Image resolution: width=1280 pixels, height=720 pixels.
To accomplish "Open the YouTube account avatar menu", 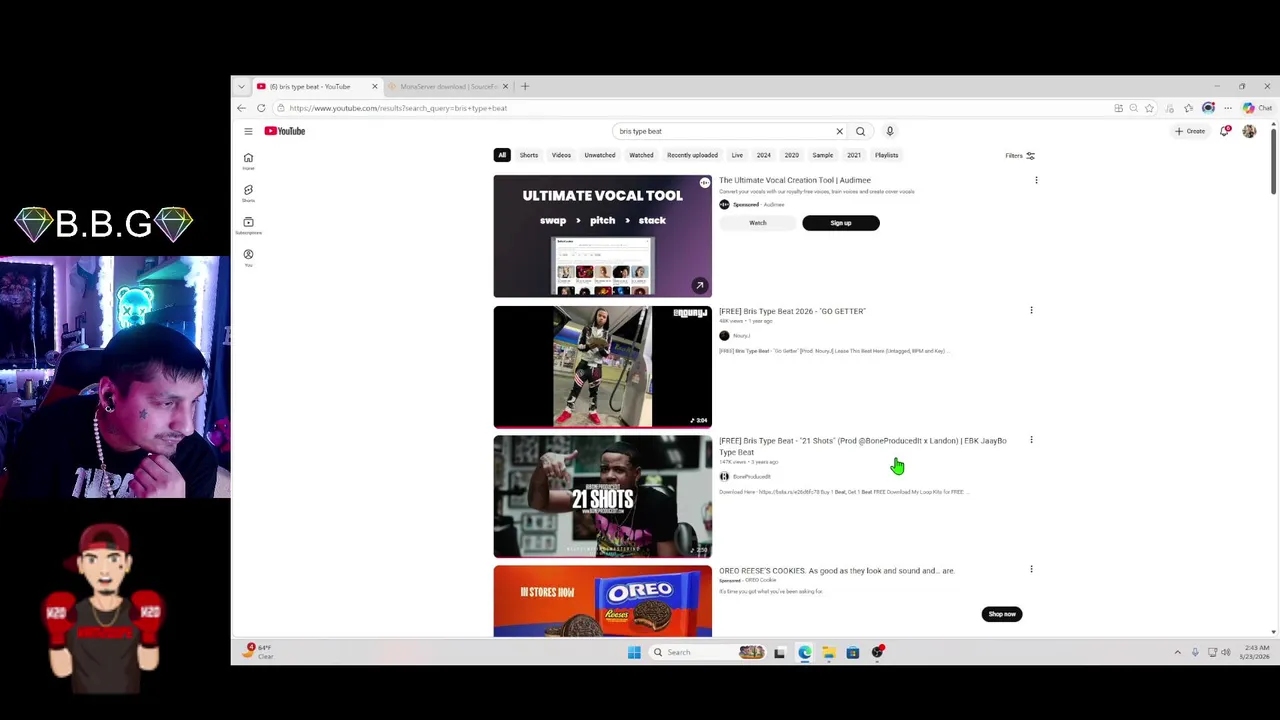I will [x=1249, y=131].
